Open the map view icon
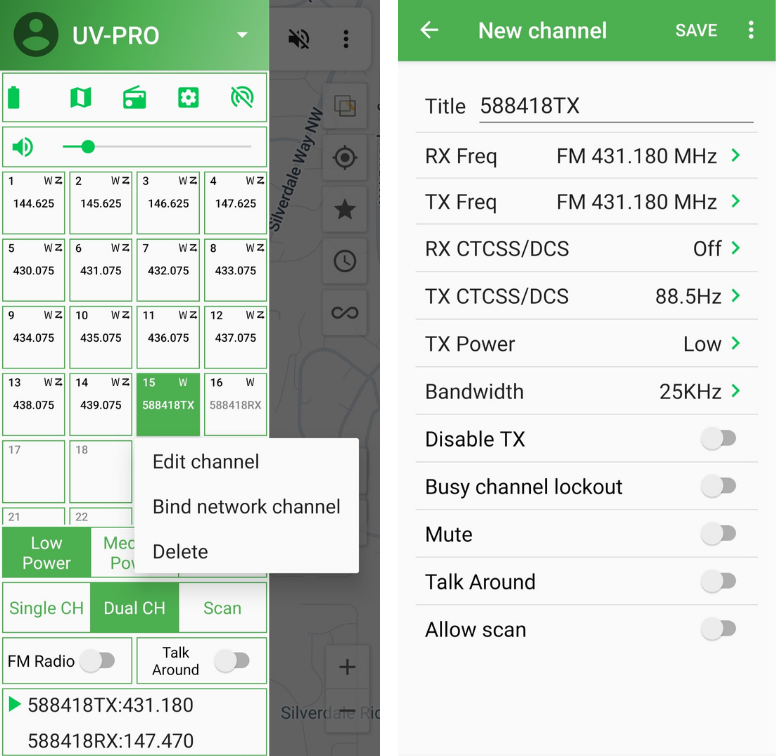This screenshot has width=776, height=756. [80, 97]
